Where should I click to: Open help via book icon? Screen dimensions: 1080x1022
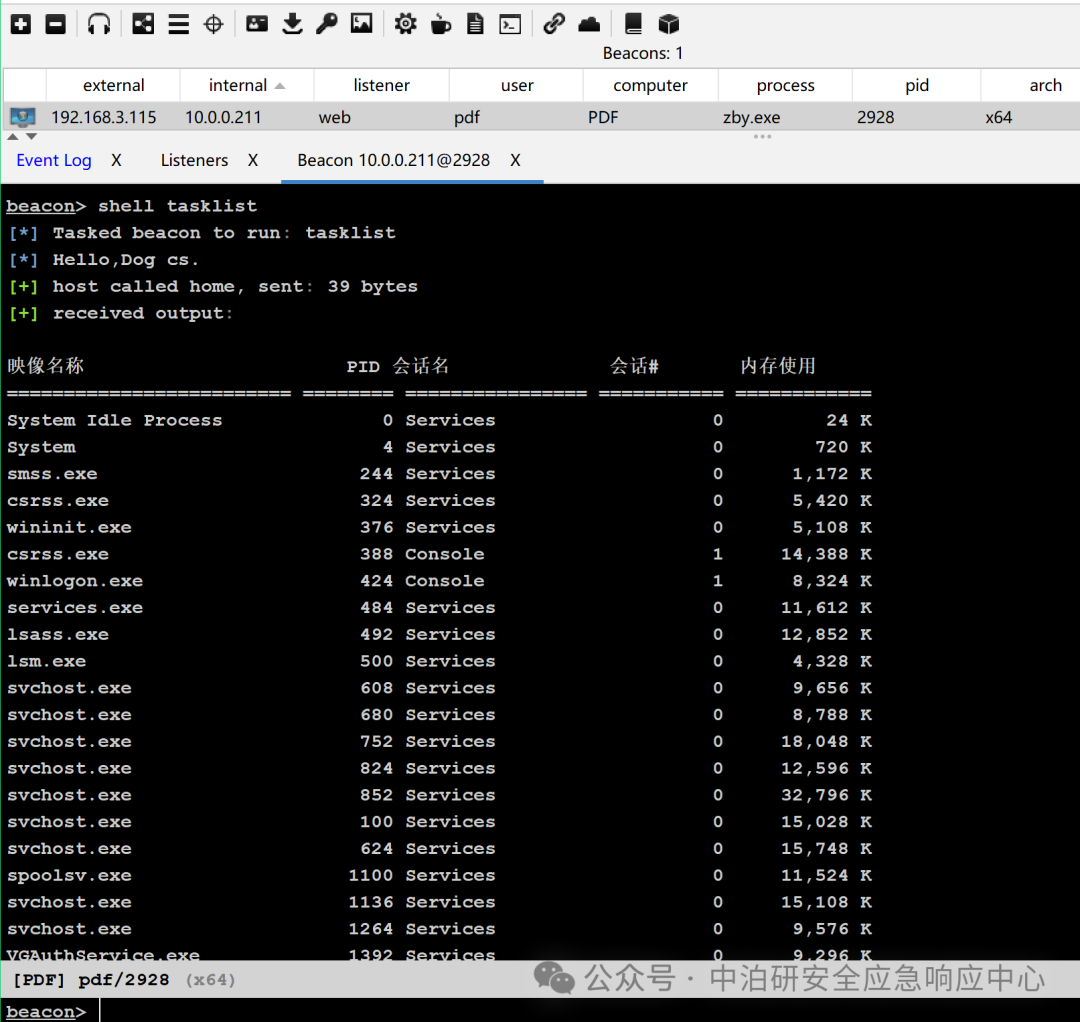[633, 24]
